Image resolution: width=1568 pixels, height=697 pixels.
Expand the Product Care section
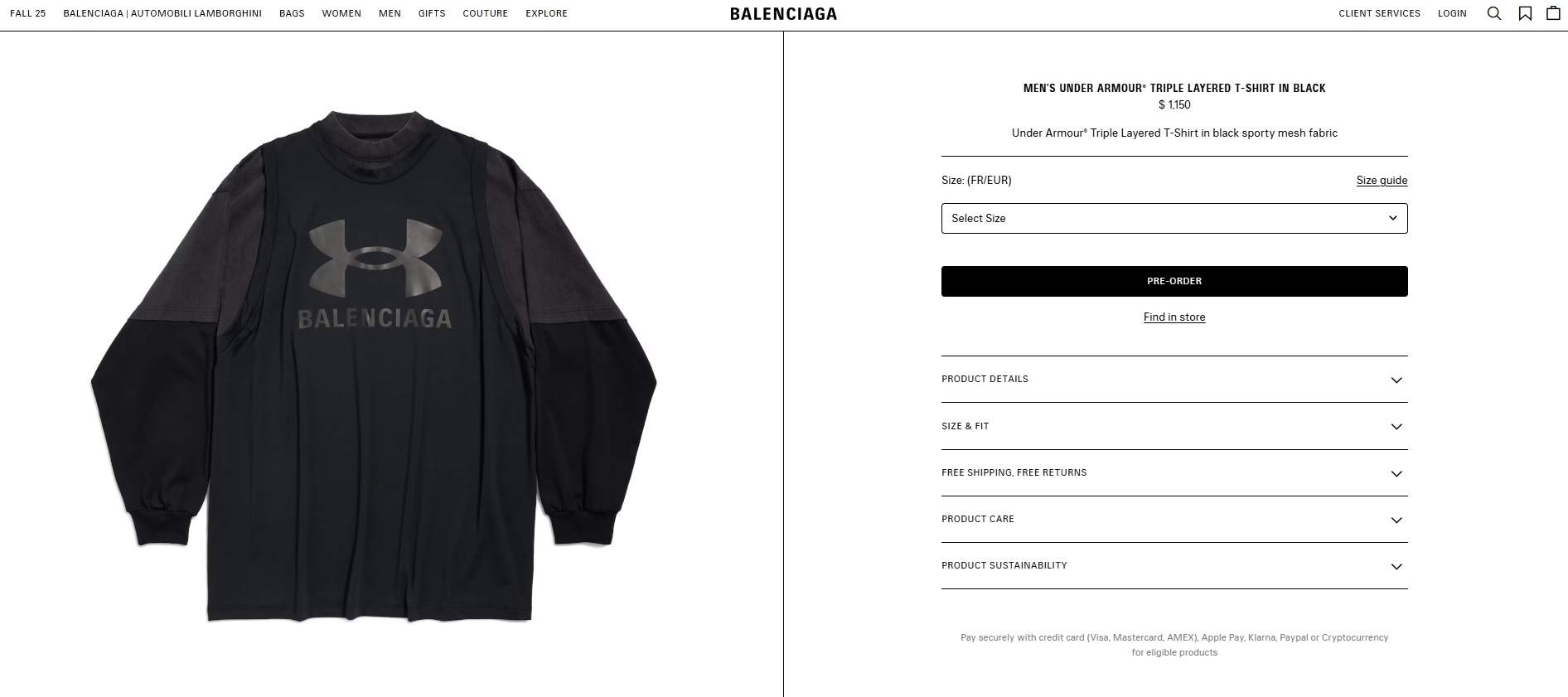(x=1174, y=520)
